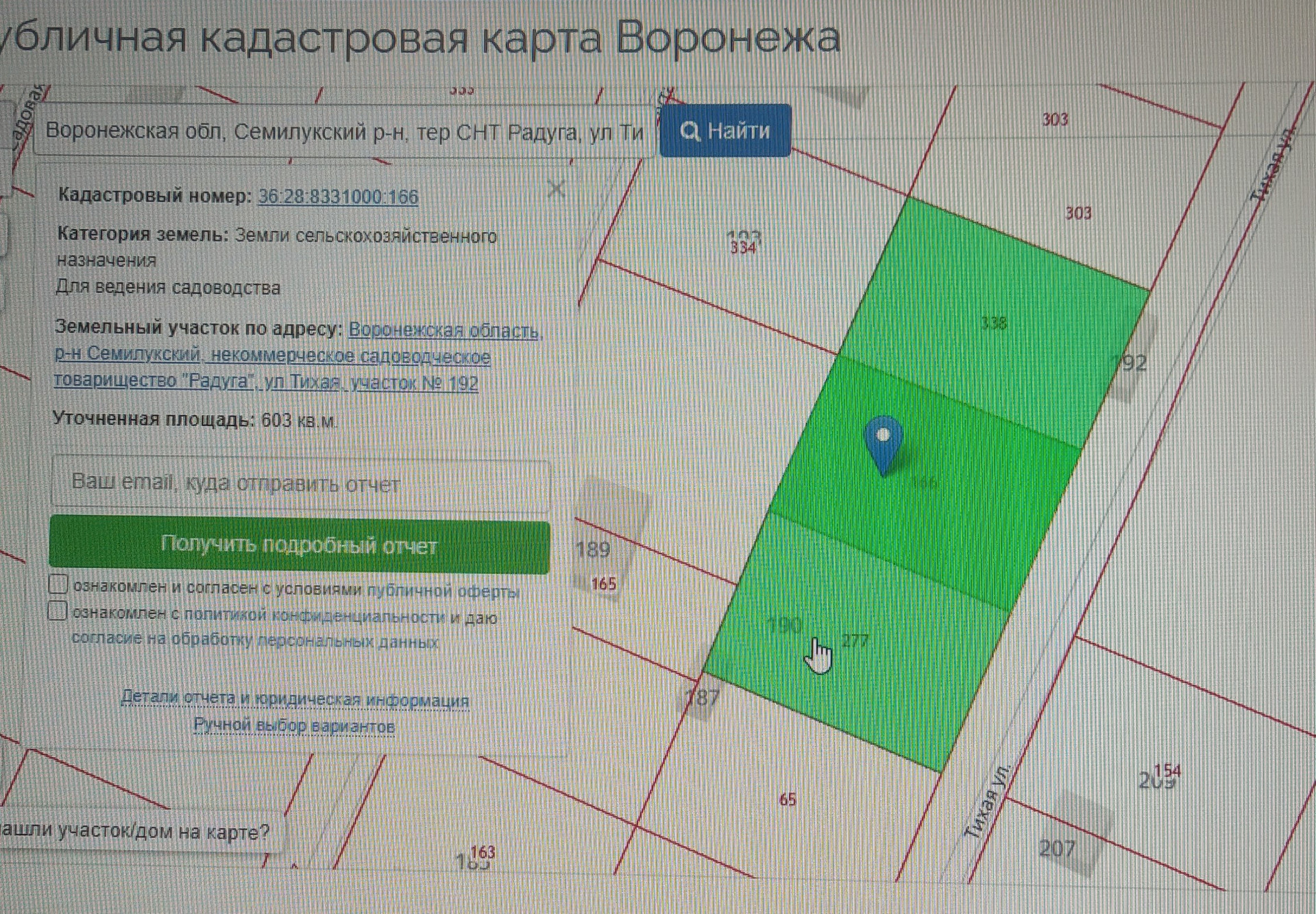Click the blue Найти search button
The width and height of the screenshot is (1316, 914).
tap(725, 130)
